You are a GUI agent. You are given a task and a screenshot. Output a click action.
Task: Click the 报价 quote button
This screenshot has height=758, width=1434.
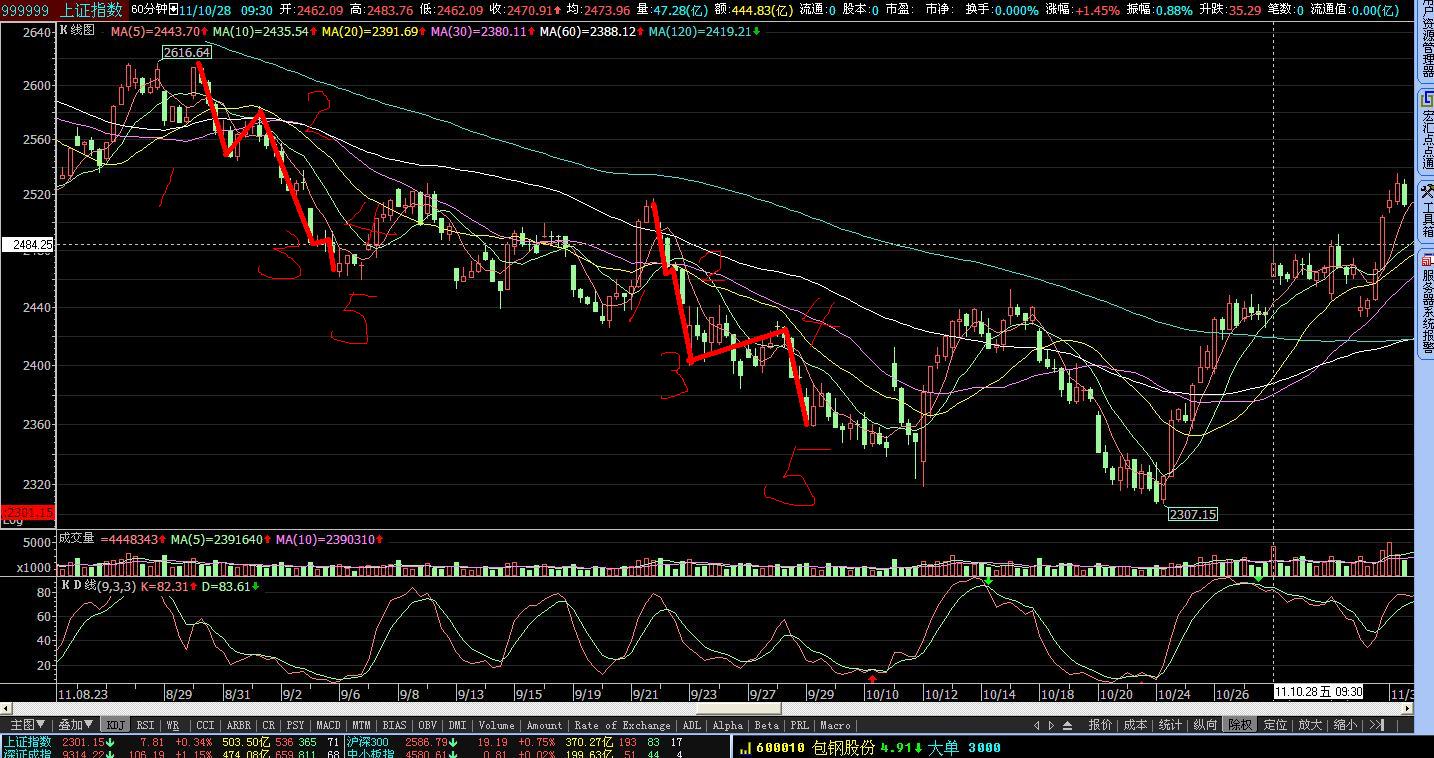point(1100,725)
